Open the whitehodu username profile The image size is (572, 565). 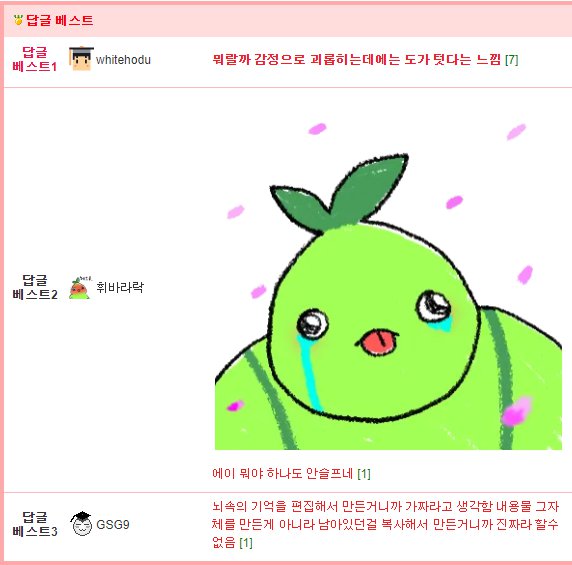click(123, 59)
